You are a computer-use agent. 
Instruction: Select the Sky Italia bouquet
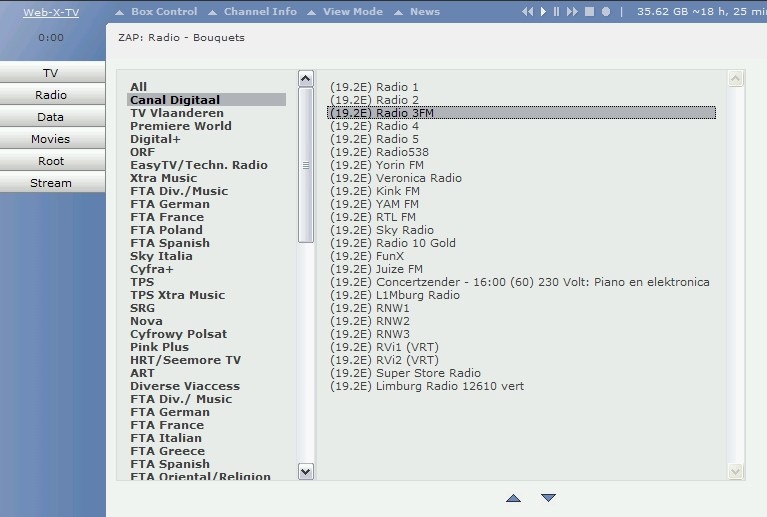click(x=161, y=256)
